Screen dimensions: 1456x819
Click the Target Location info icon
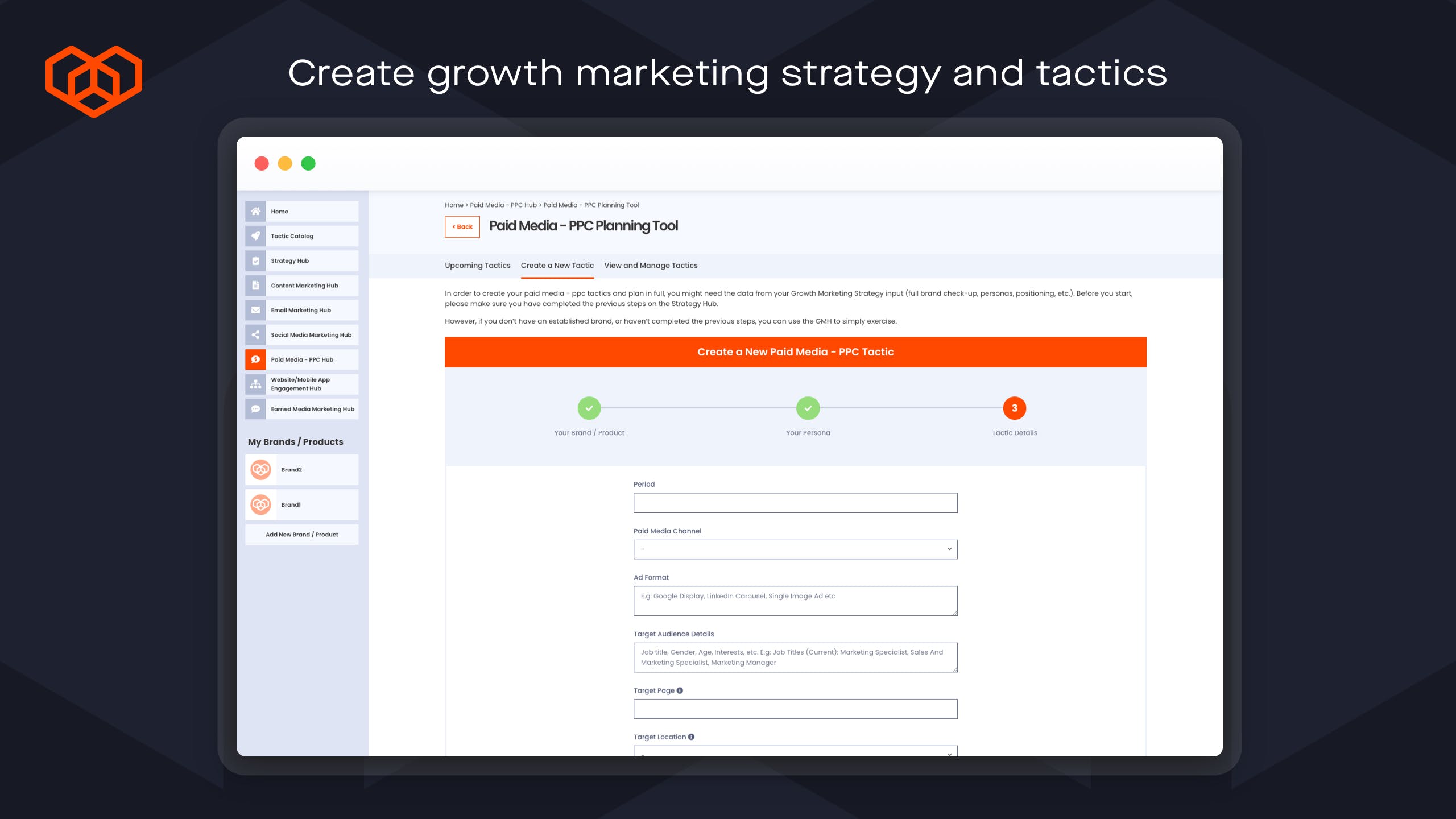coord(691,737)
